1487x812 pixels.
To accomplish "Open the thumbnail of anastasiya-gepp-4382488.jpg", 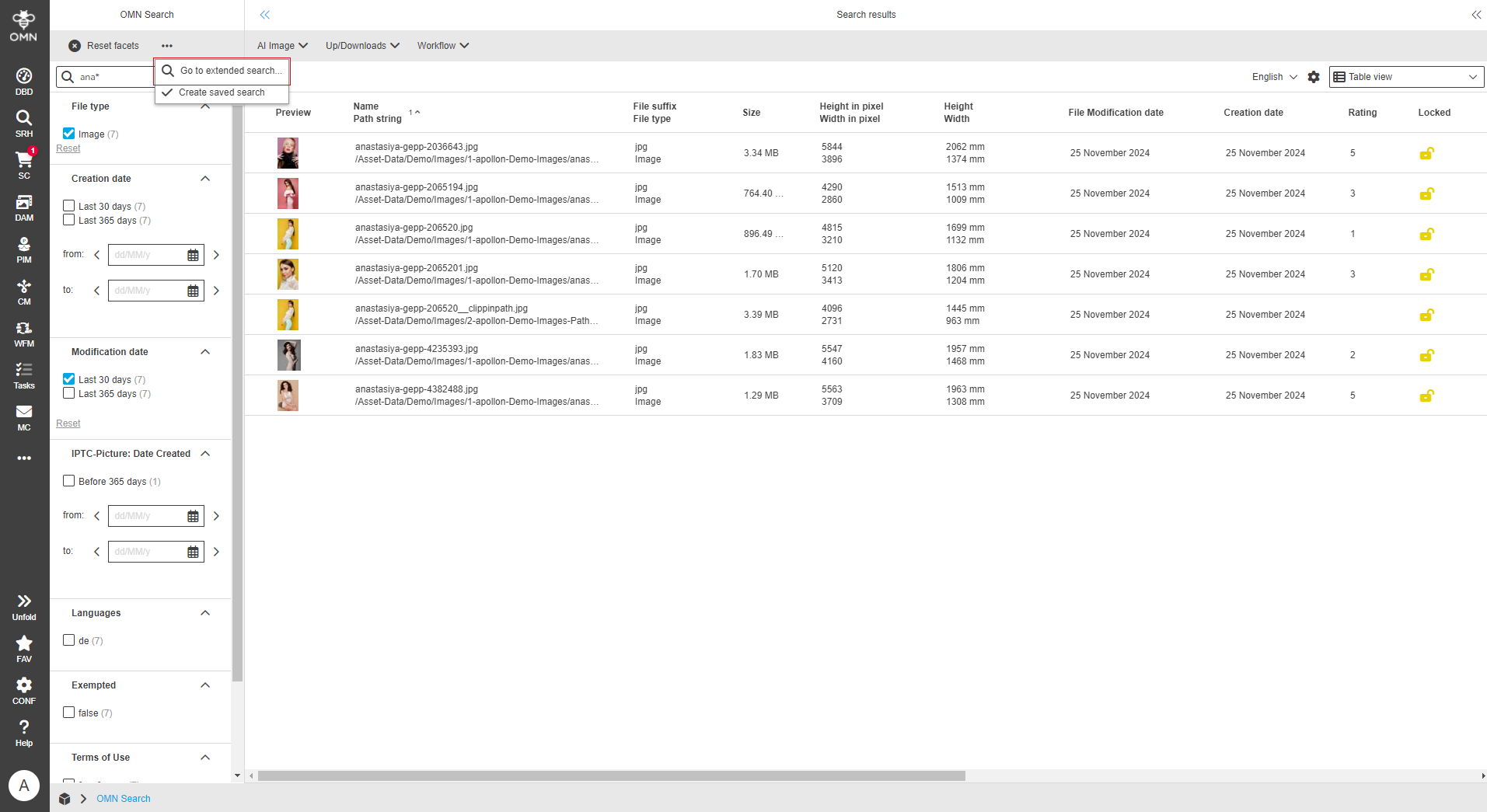I will click(288, 396).
